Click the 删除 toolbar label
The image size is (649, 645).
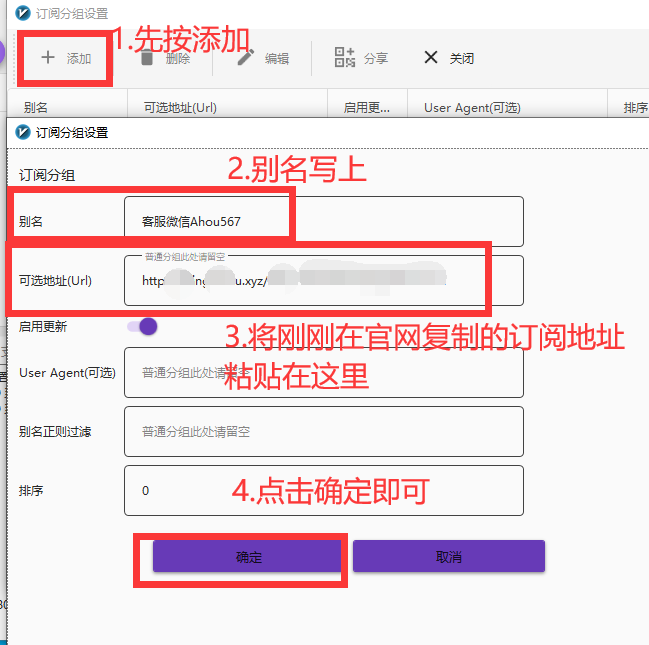(x=178, y=58)
